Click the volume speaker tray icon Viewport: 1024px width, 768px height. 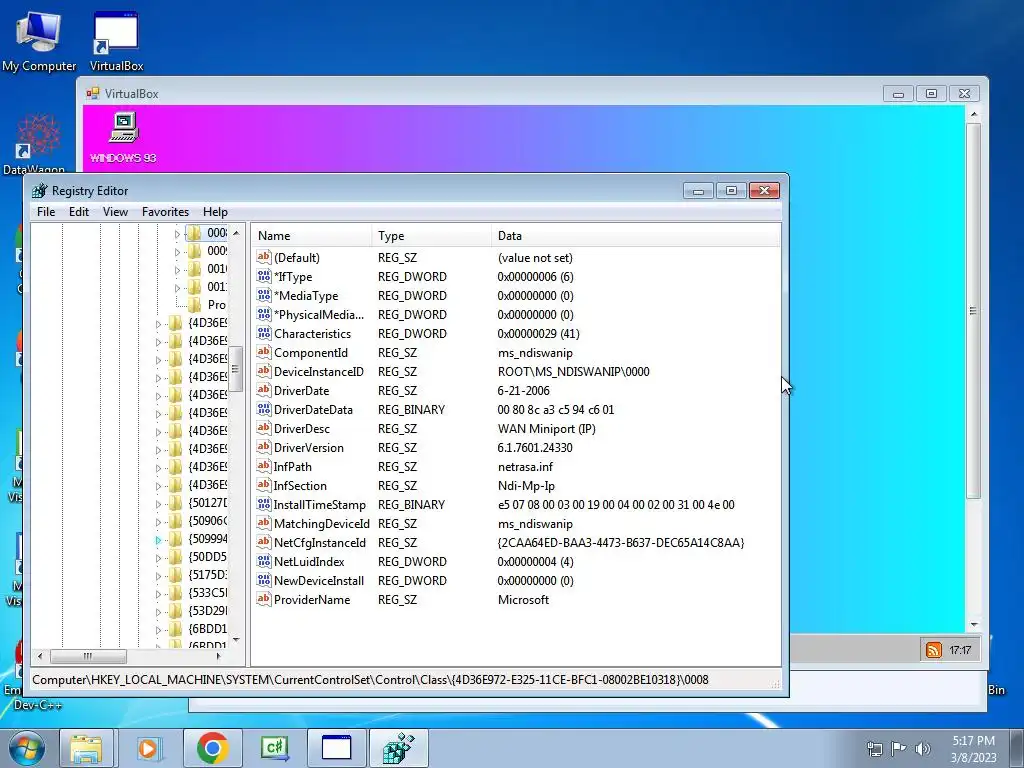923,748
